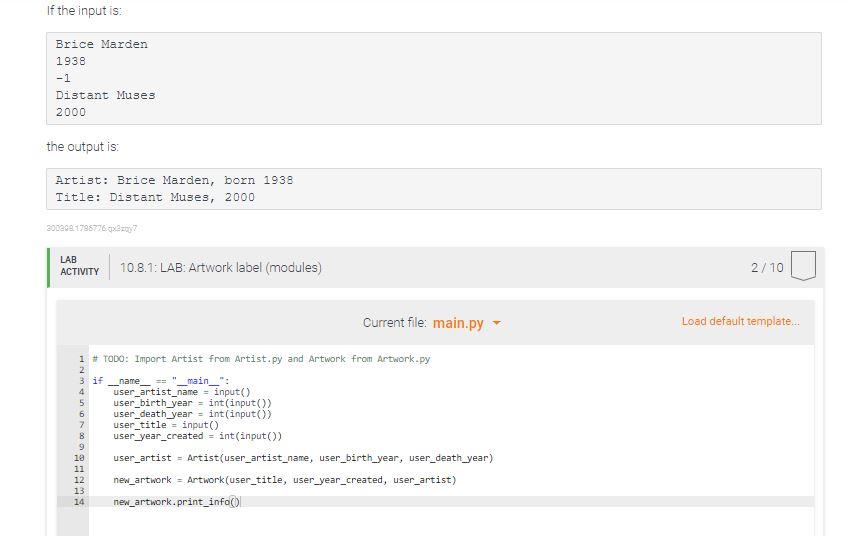Click the new_artwork = Artwork(...) line
Image resolution: width=846 pixels, height=536 pixels.
point(285,480)
